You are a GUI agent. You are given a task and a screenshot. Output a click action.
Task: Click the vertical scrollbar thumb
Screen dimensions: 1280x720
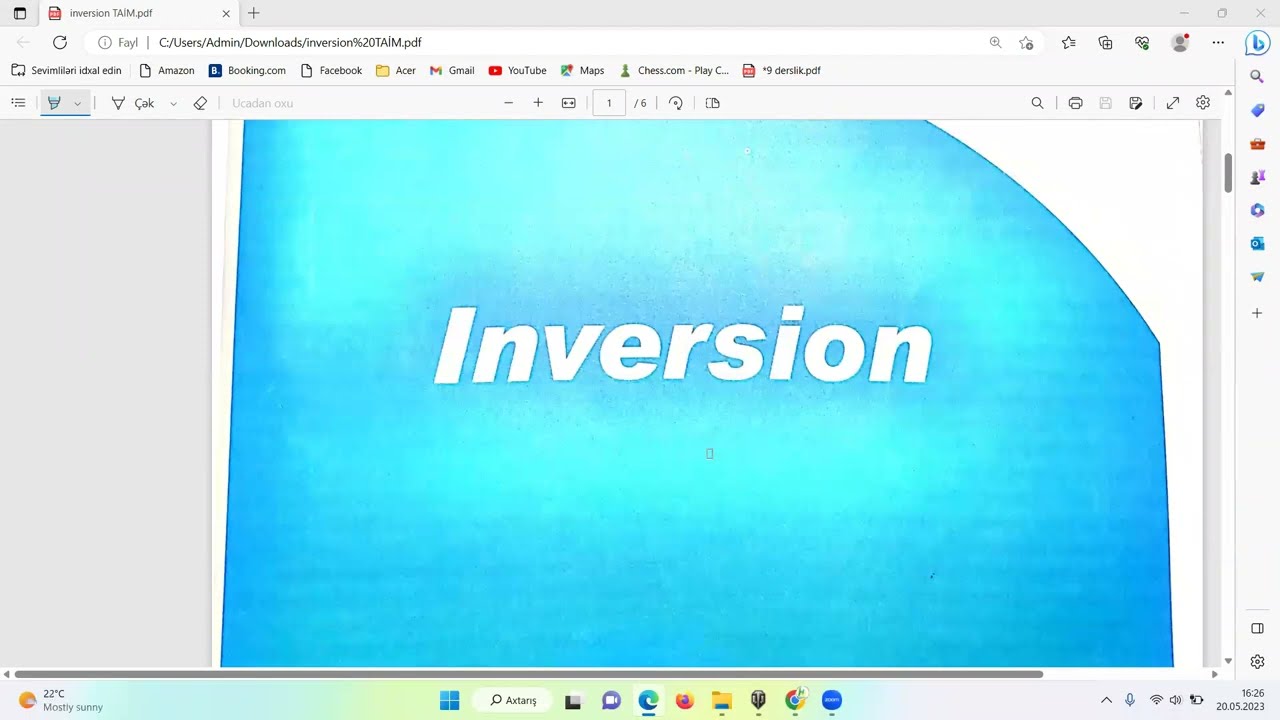1228,173
